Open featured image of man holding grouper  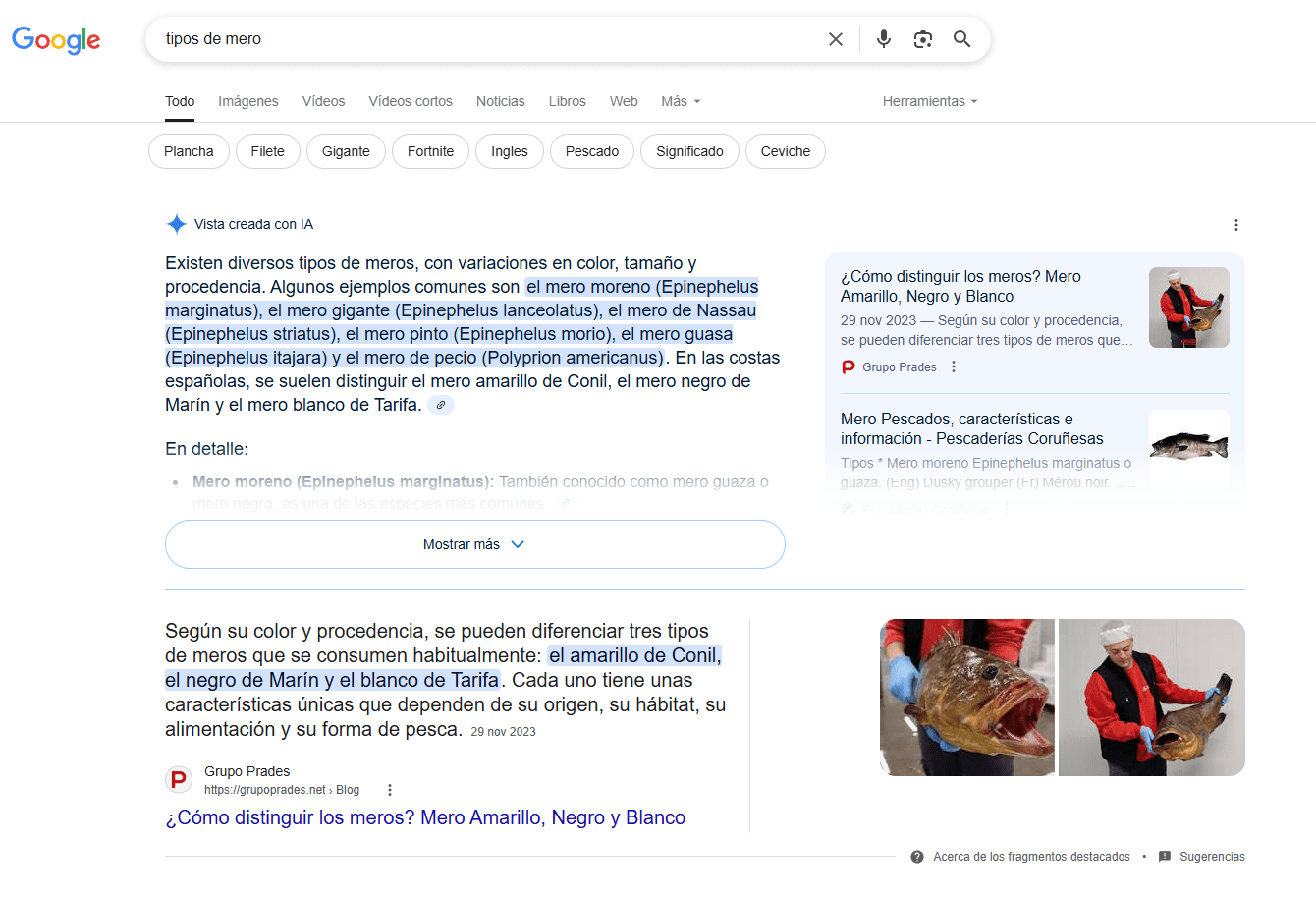[1152, 698]
